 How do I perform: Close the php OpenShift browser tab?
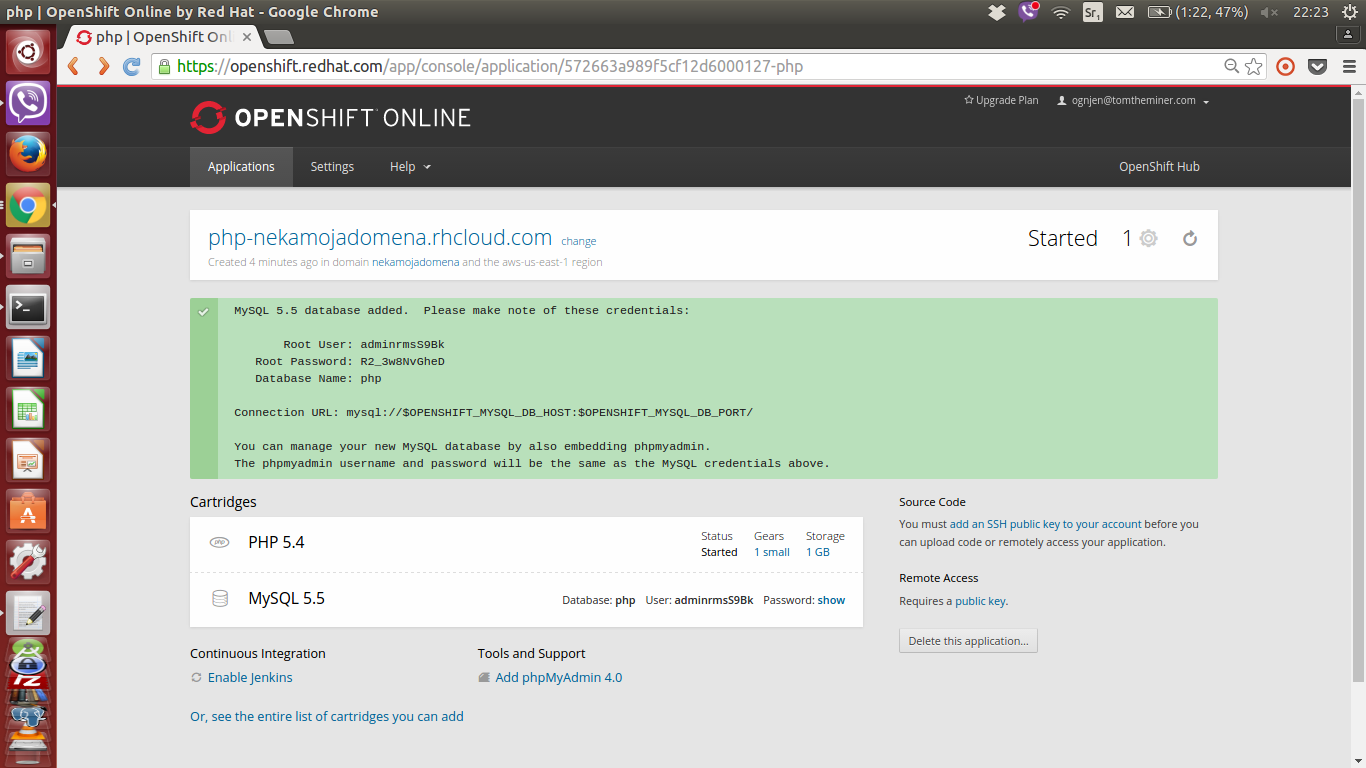(247, 37)
